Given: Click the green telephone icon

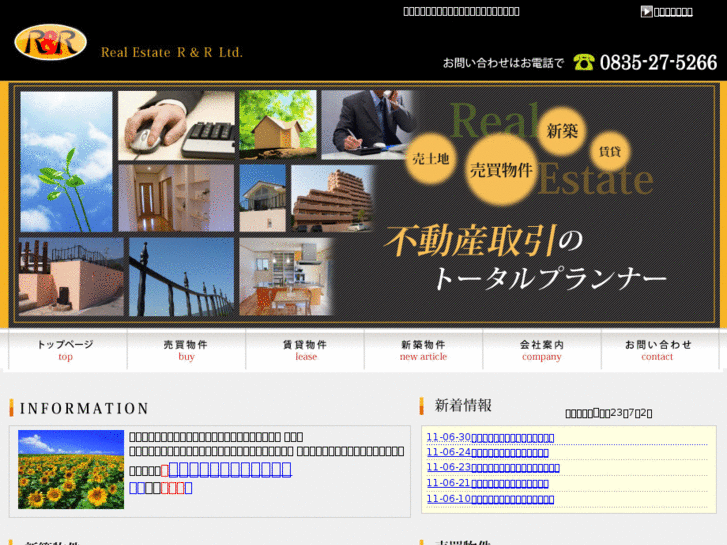Looking at the screenshot, I should 584,62.
